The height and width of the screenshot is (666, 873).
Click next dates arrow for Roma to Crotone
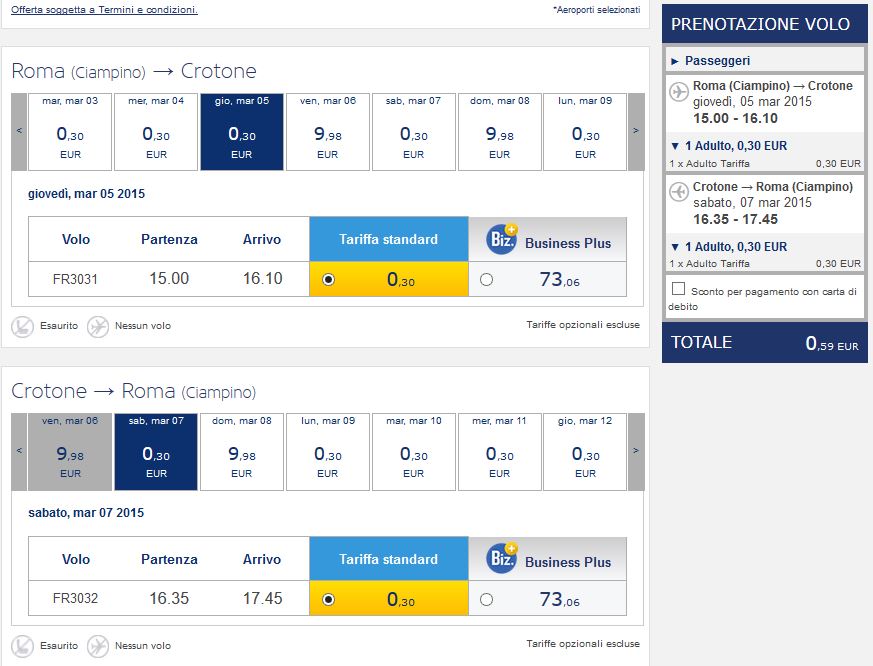[x=636, y=131]
